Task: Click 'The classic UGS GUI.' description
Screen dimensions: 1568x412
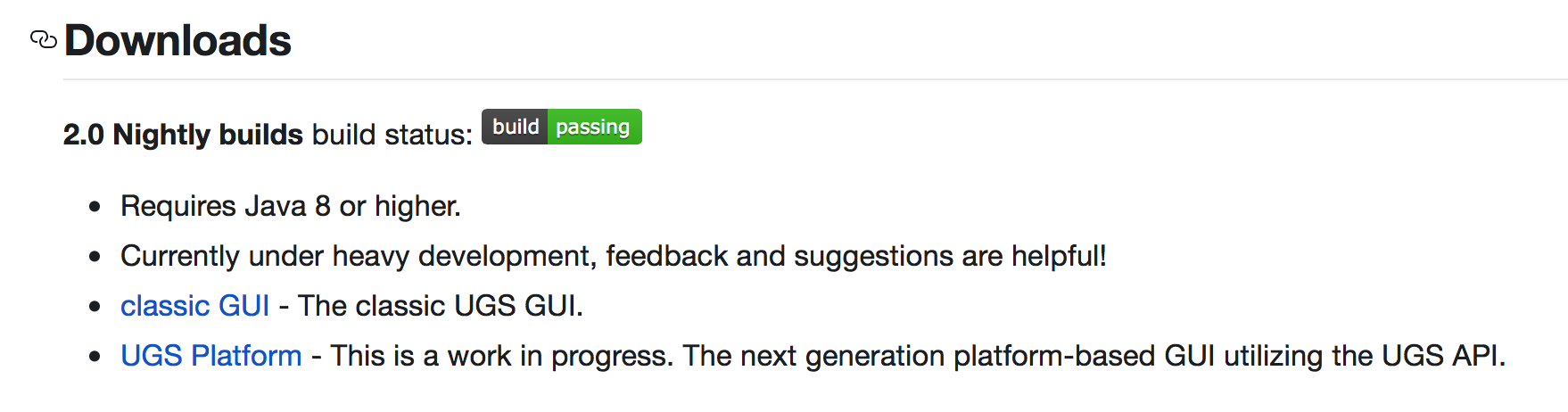Action: [x=441, y=306]
